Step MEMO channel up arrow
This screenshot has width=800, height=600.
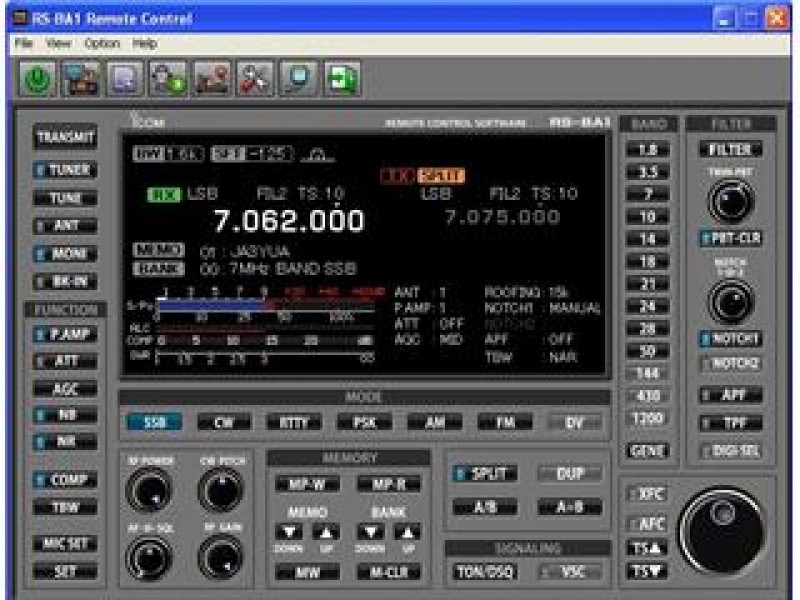[x=326, y=532]
